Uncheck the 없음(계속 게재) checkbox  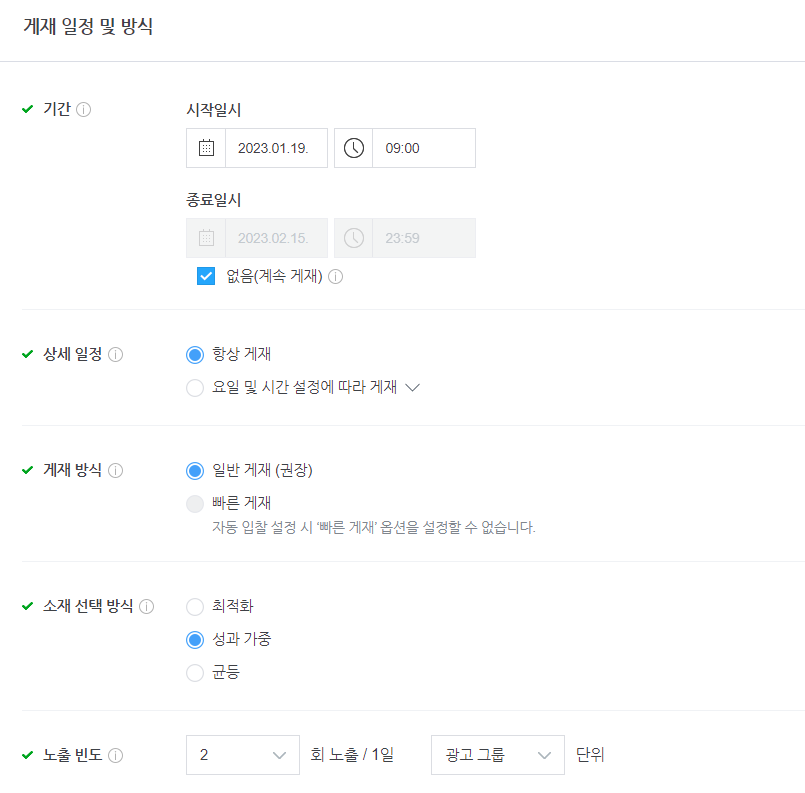[206, 276]
